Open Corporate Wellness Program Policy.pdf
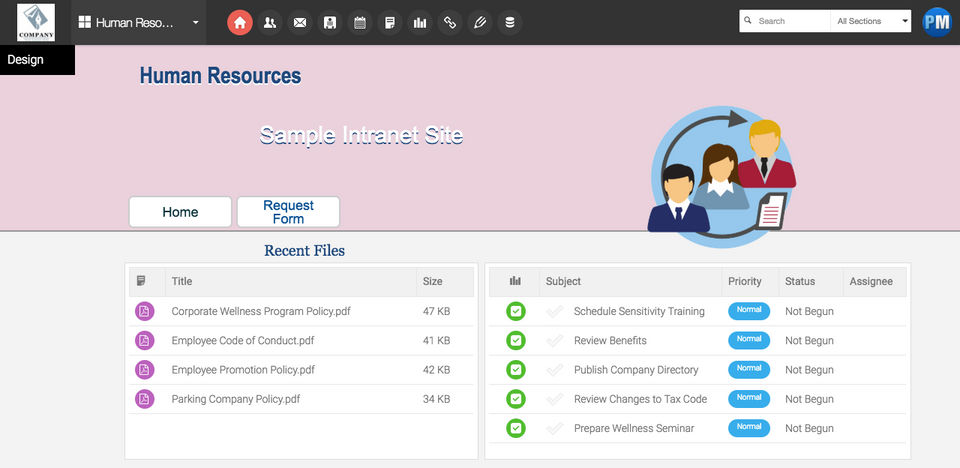 261,311
